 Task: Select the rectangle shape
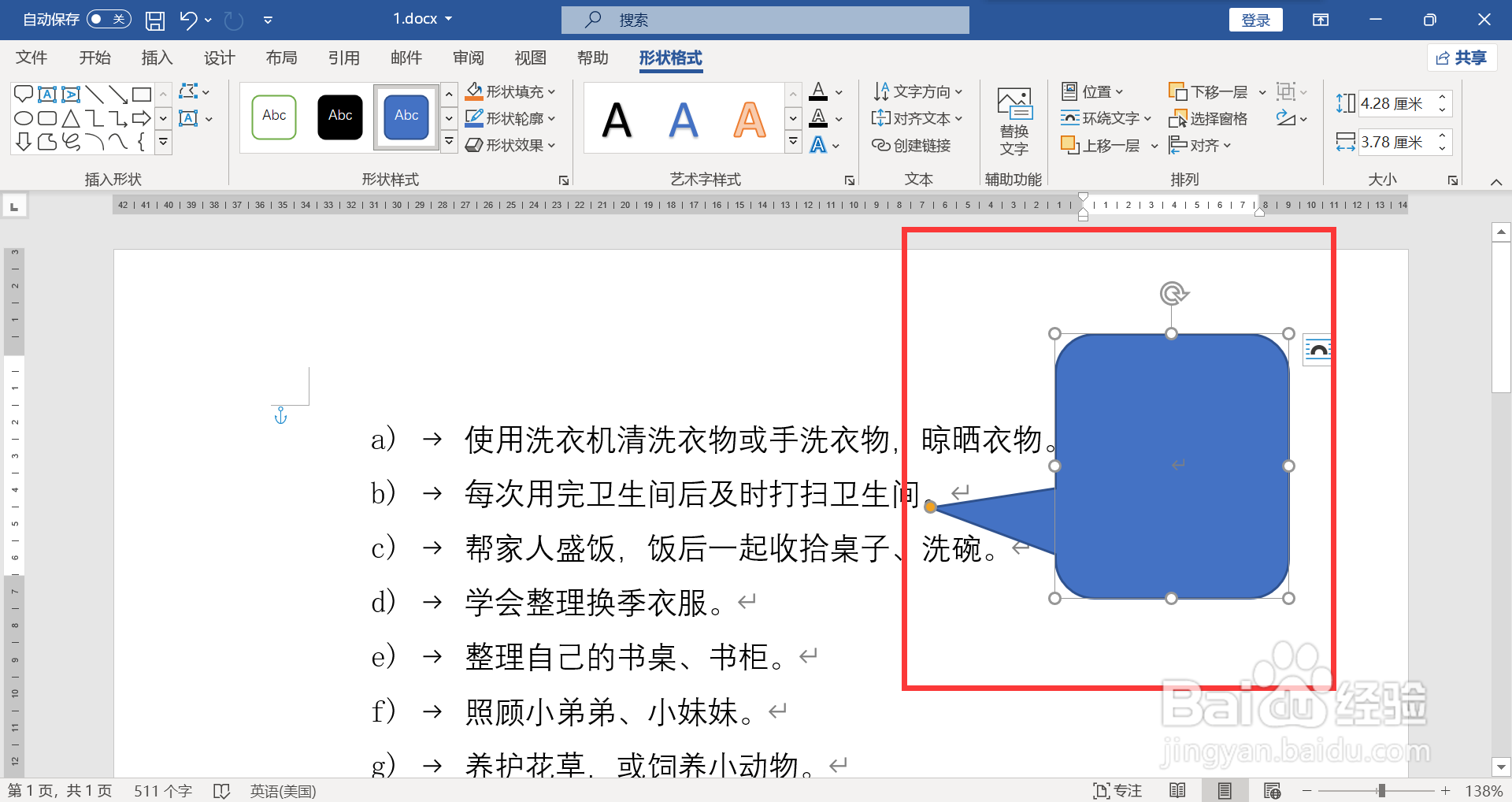[142, 95]
